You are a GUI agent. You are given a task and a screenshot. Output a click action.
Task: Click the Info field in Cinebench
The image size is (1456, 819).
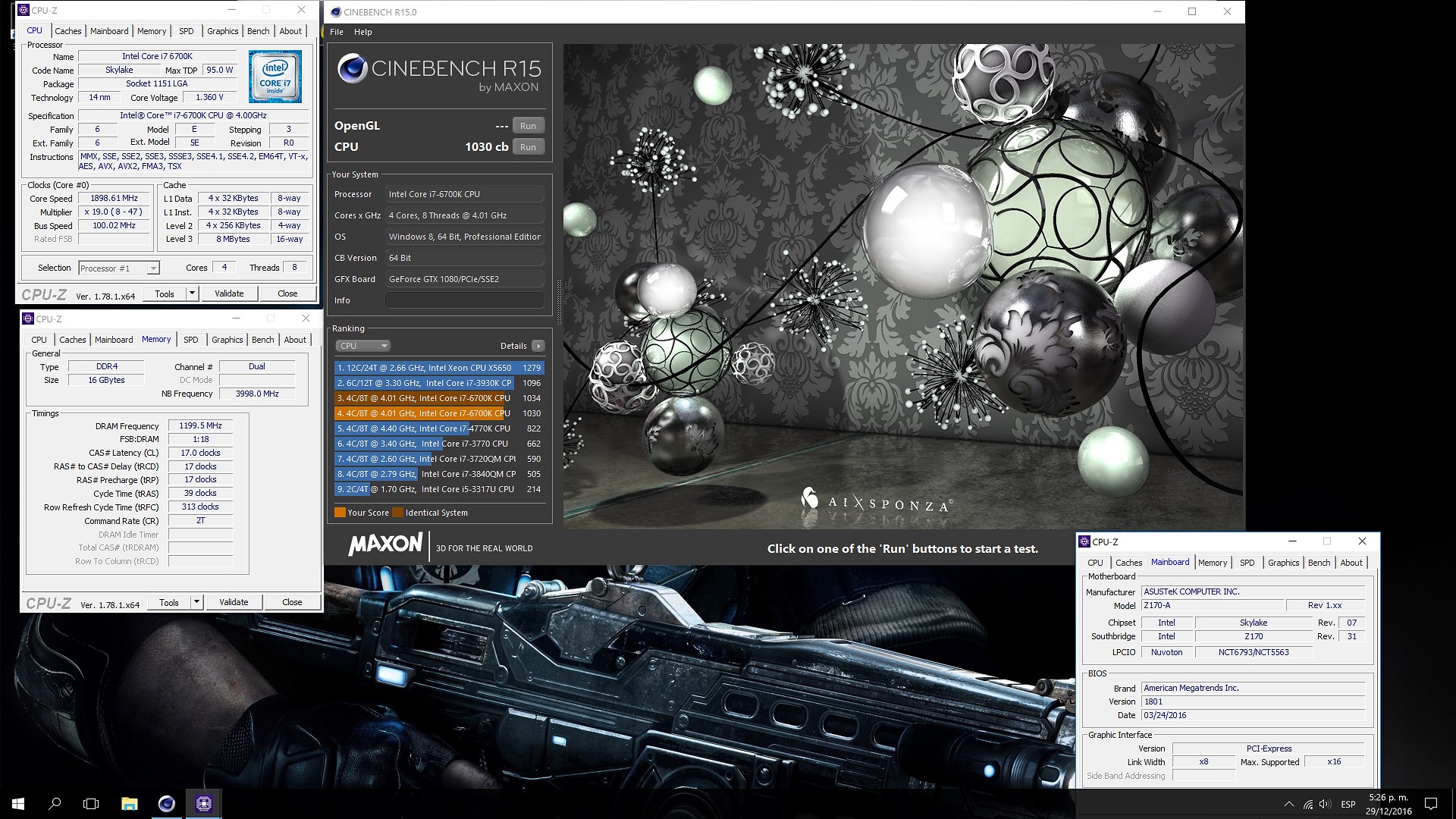465,300
